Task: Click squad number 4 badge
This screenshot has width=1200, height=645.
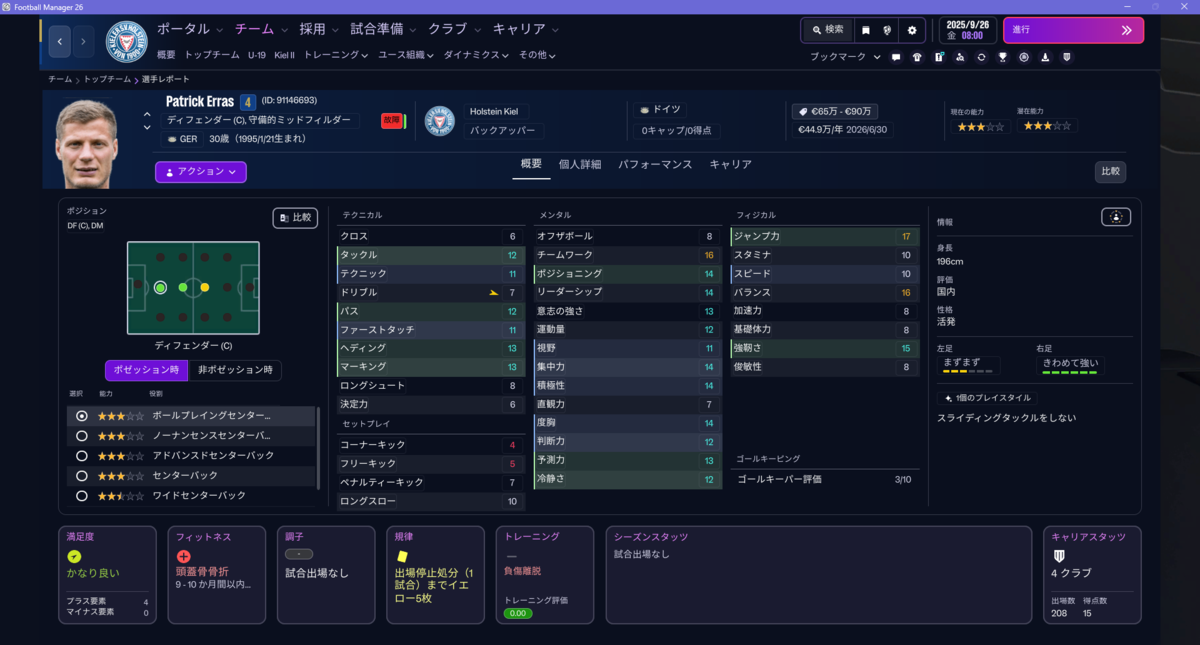Action: (248, 101)
